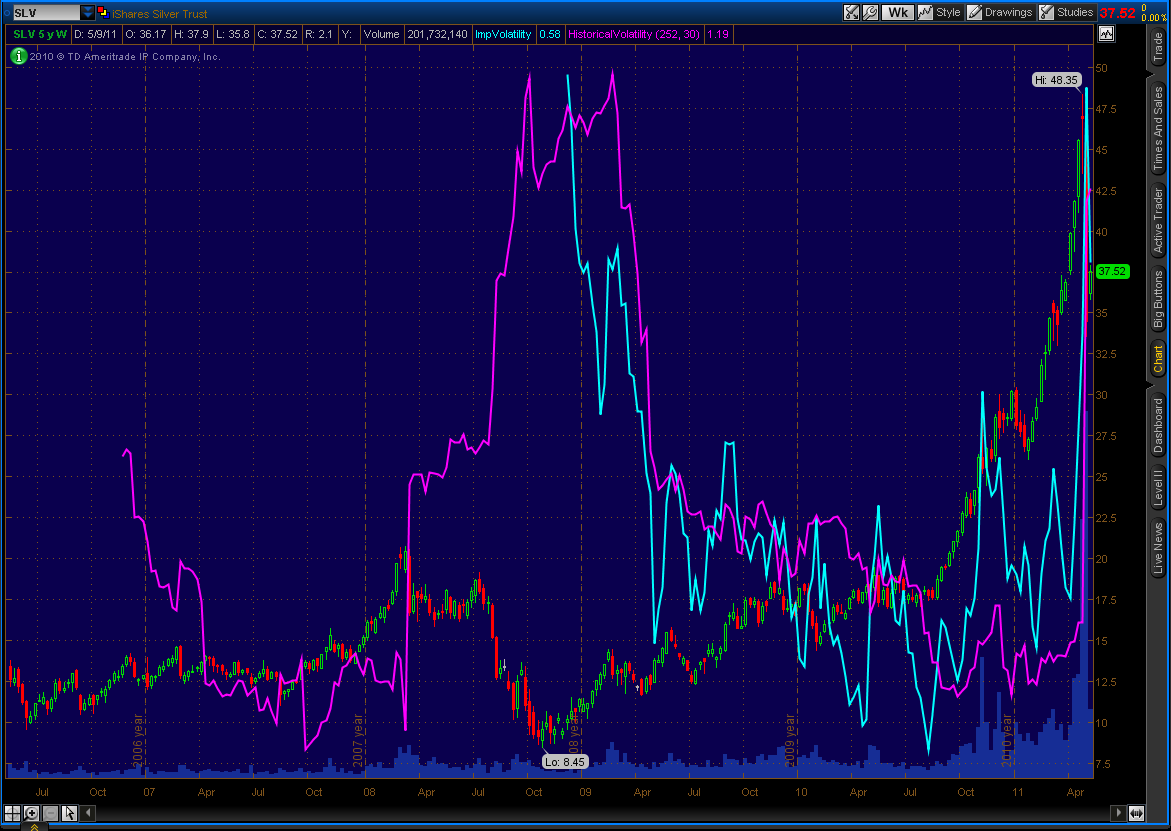
Task: Click the zoom in magnifier icon
Action: tap(31, 813)
